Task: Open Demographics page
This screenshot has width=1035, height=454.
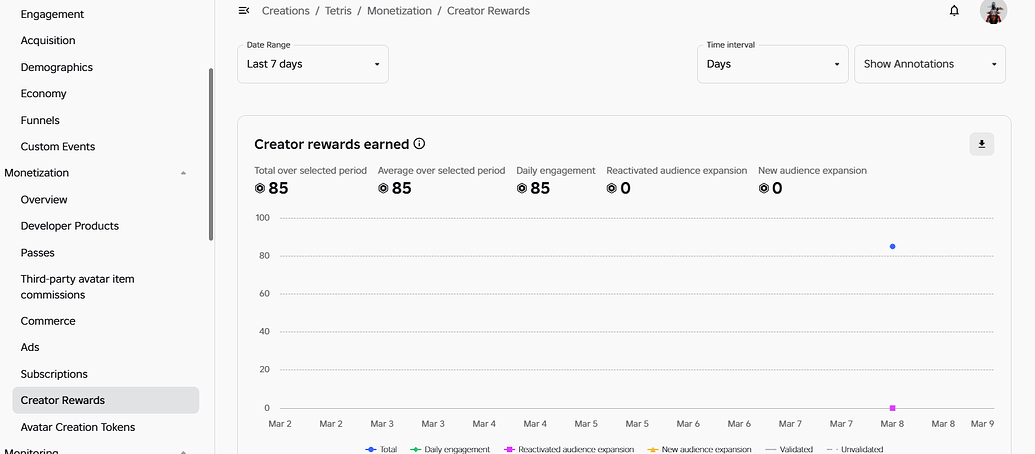Action: [56, 67]
